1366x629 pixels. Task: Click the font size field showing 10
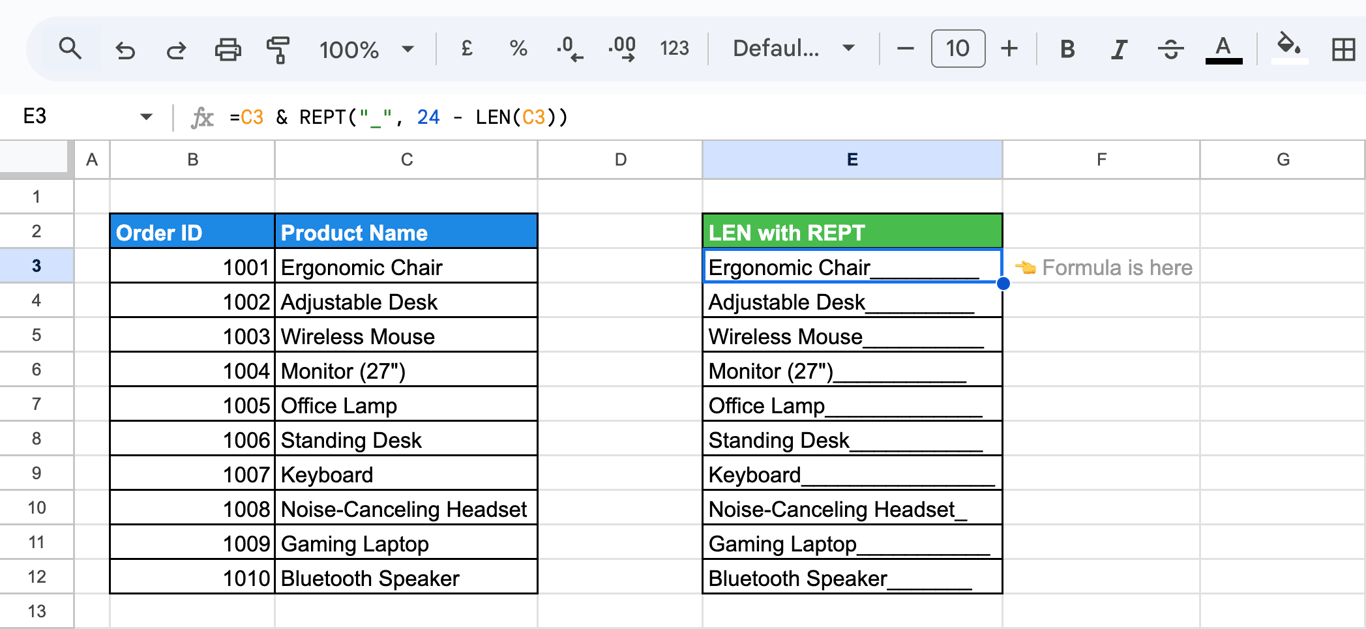pos(958,48)
